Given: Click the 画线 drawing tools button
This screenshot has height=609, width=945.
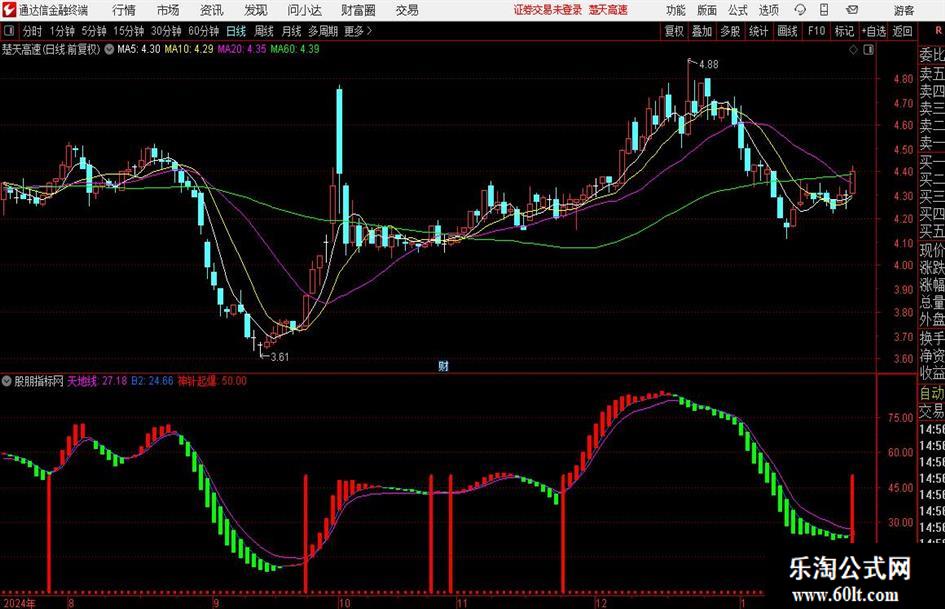Looking at the screenshot, I should click(x=787, y=31).
